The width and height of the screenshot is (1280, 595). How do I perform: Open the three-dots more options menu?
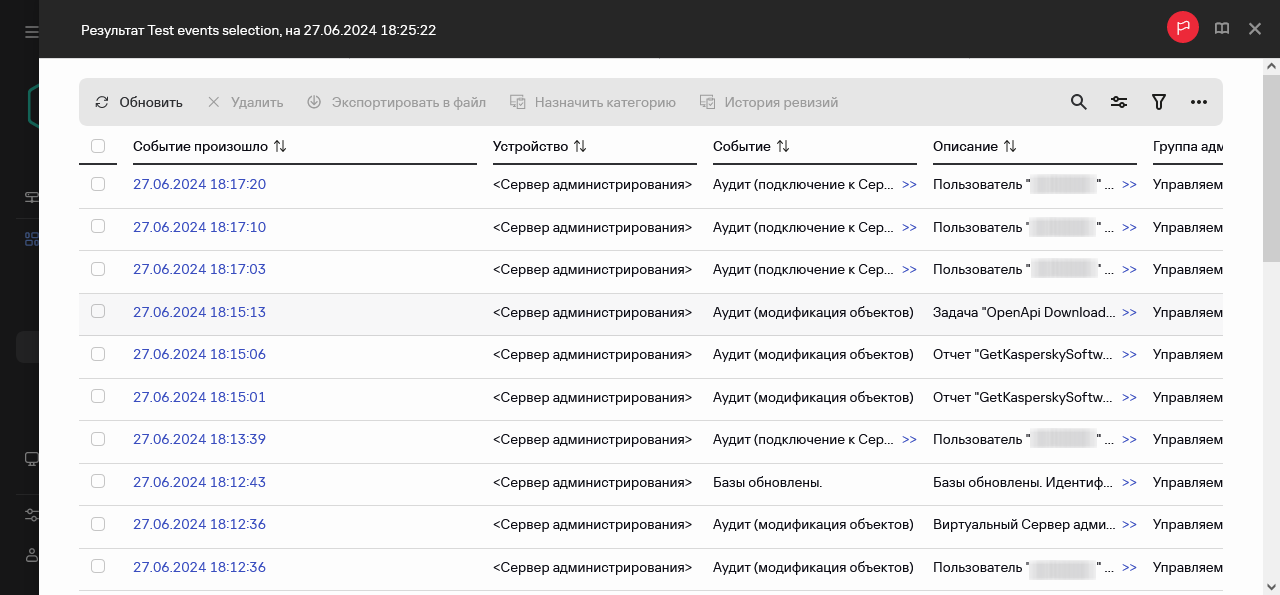pyautogui.click(x=1199, y=102)
